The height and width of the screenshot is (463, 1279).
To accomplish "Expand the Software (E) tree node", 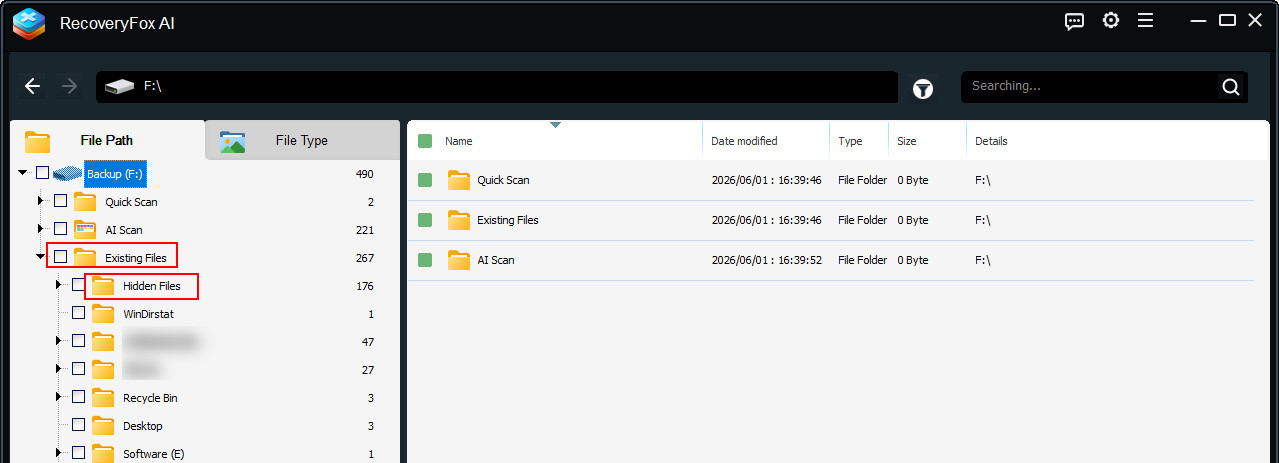I will click(x=59, y=453).
